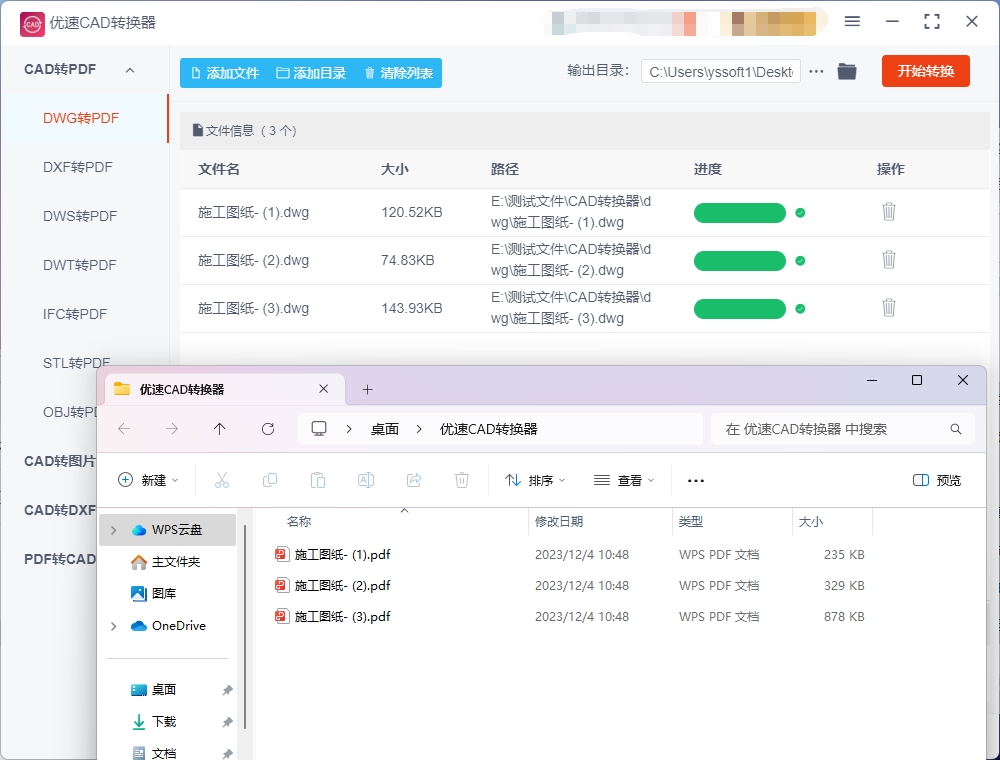Click the Copy icon in Explorer toolbar

pos(270,480)
